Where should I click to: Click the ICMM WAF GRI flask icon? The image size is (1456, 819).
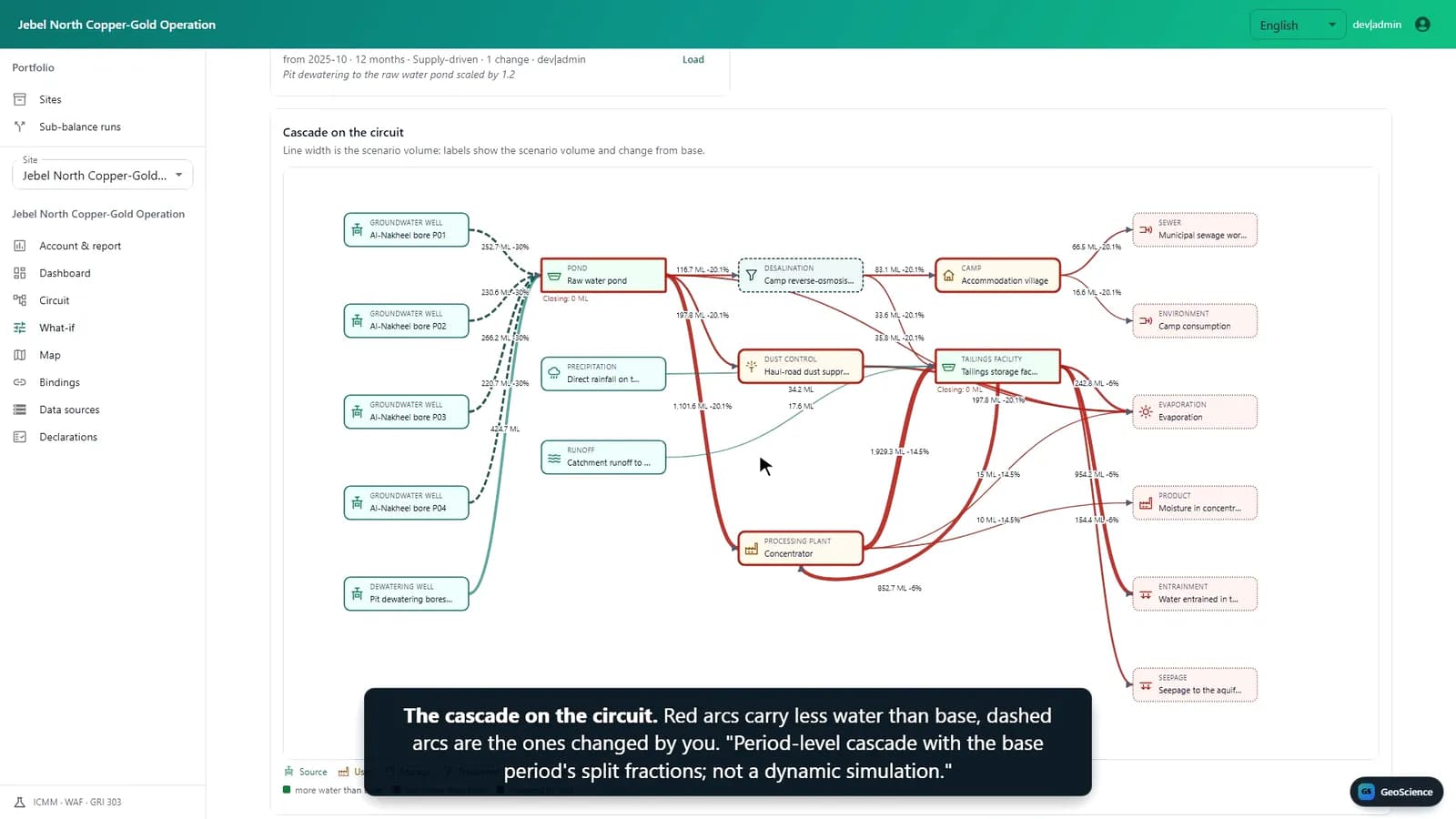pyautogui.click(x=20, y=802)
